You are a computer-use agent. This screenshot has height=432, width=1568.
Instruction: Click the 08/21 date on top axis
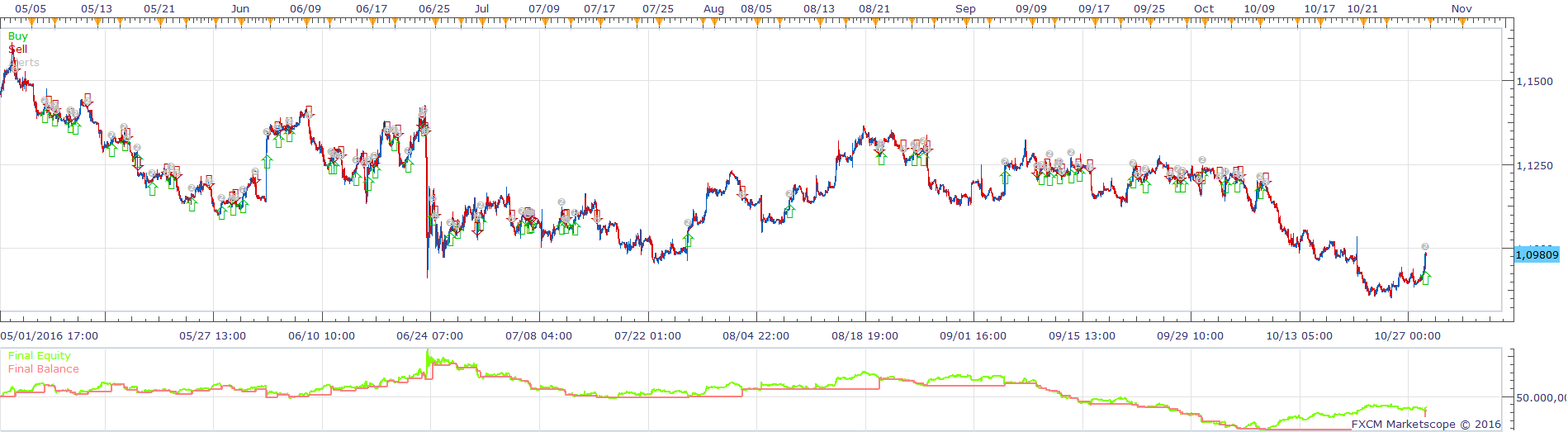point(874,9)
